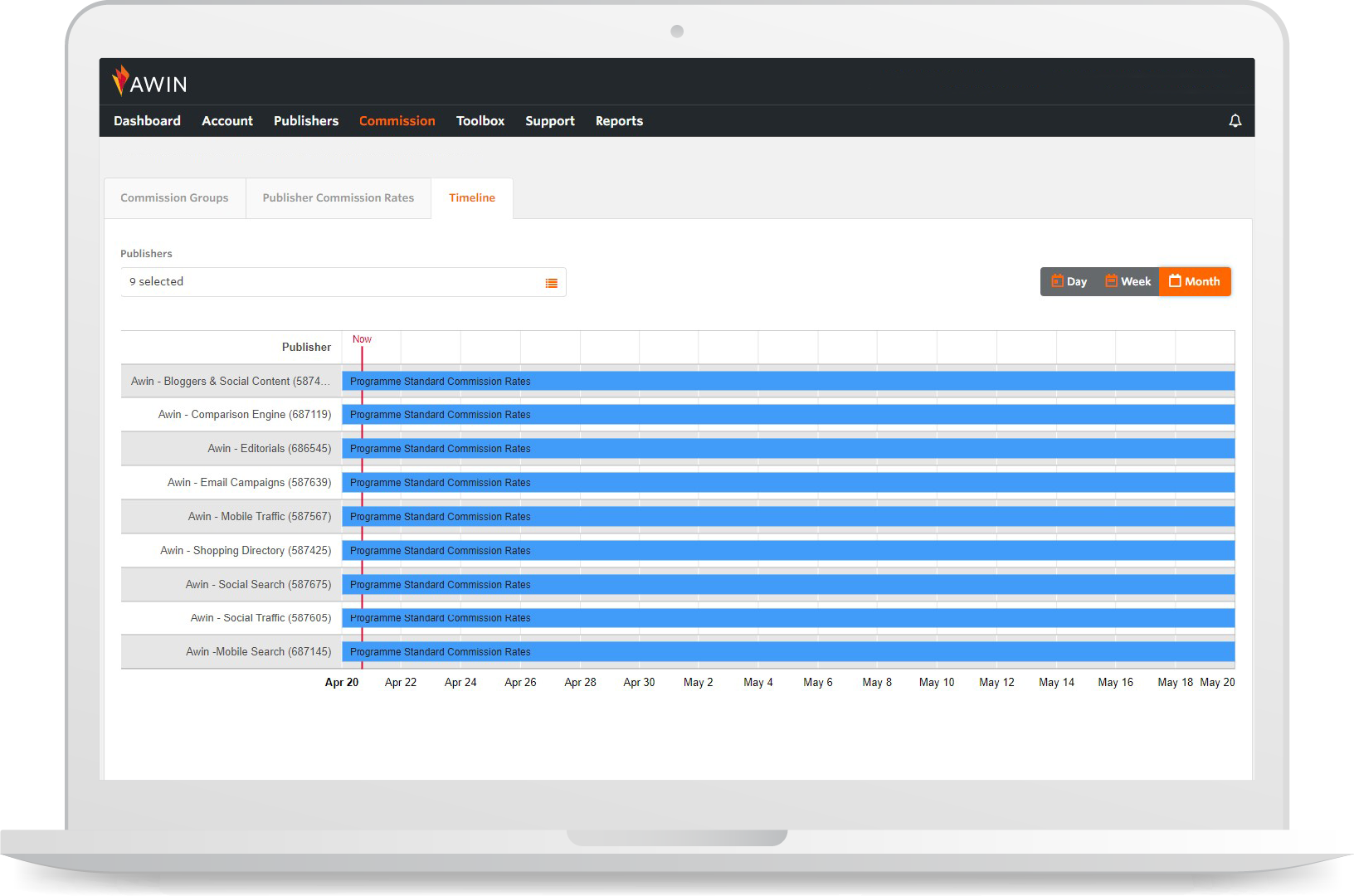This screenshot has height=896, width=1354.
Task: Select the Timeline tab
Action: (472, 198)
